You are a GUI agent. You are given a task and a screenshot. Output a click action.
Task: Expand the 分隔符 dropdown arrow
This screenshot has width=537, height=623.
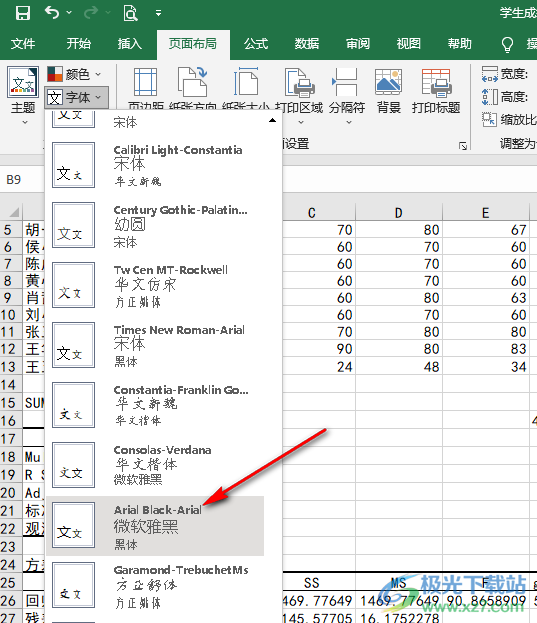[349, 122]
